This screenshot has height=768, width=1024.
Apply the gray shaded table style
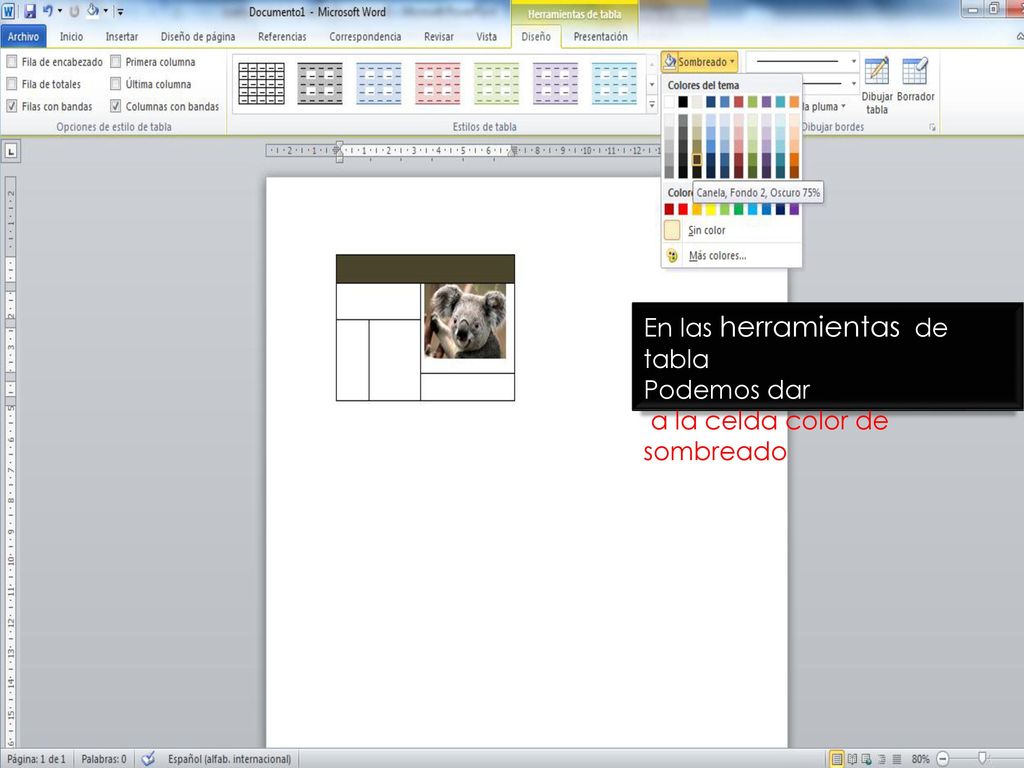(x=320, y=84)
